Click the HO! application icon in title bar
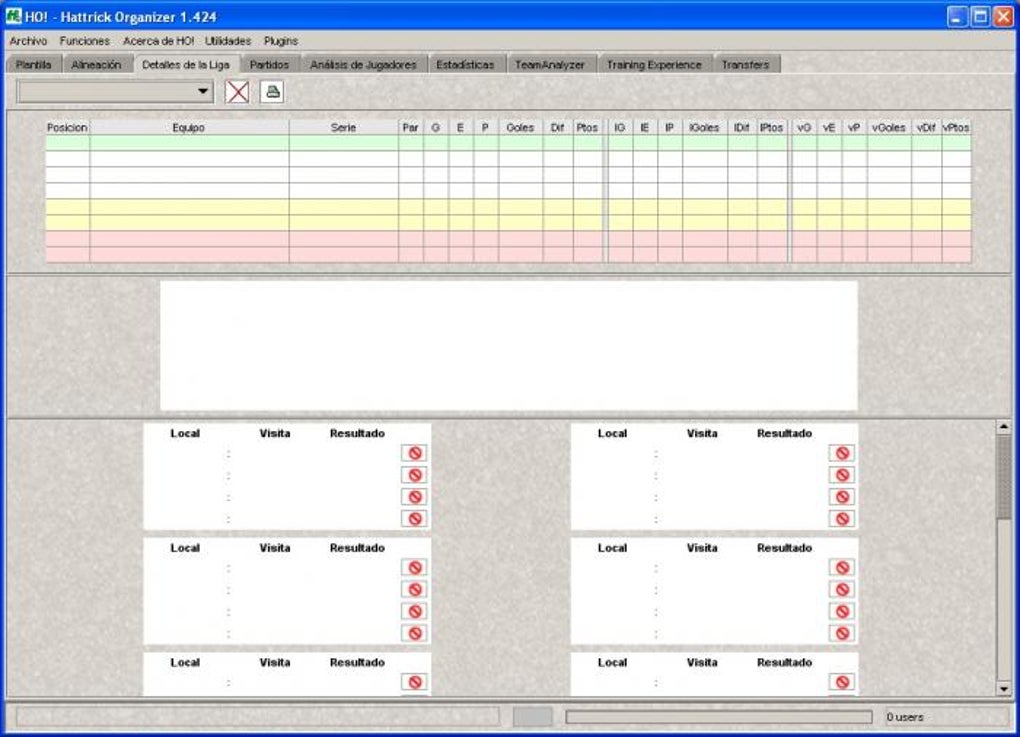This screenshot has width=1020, height=737. click(13, 16)
